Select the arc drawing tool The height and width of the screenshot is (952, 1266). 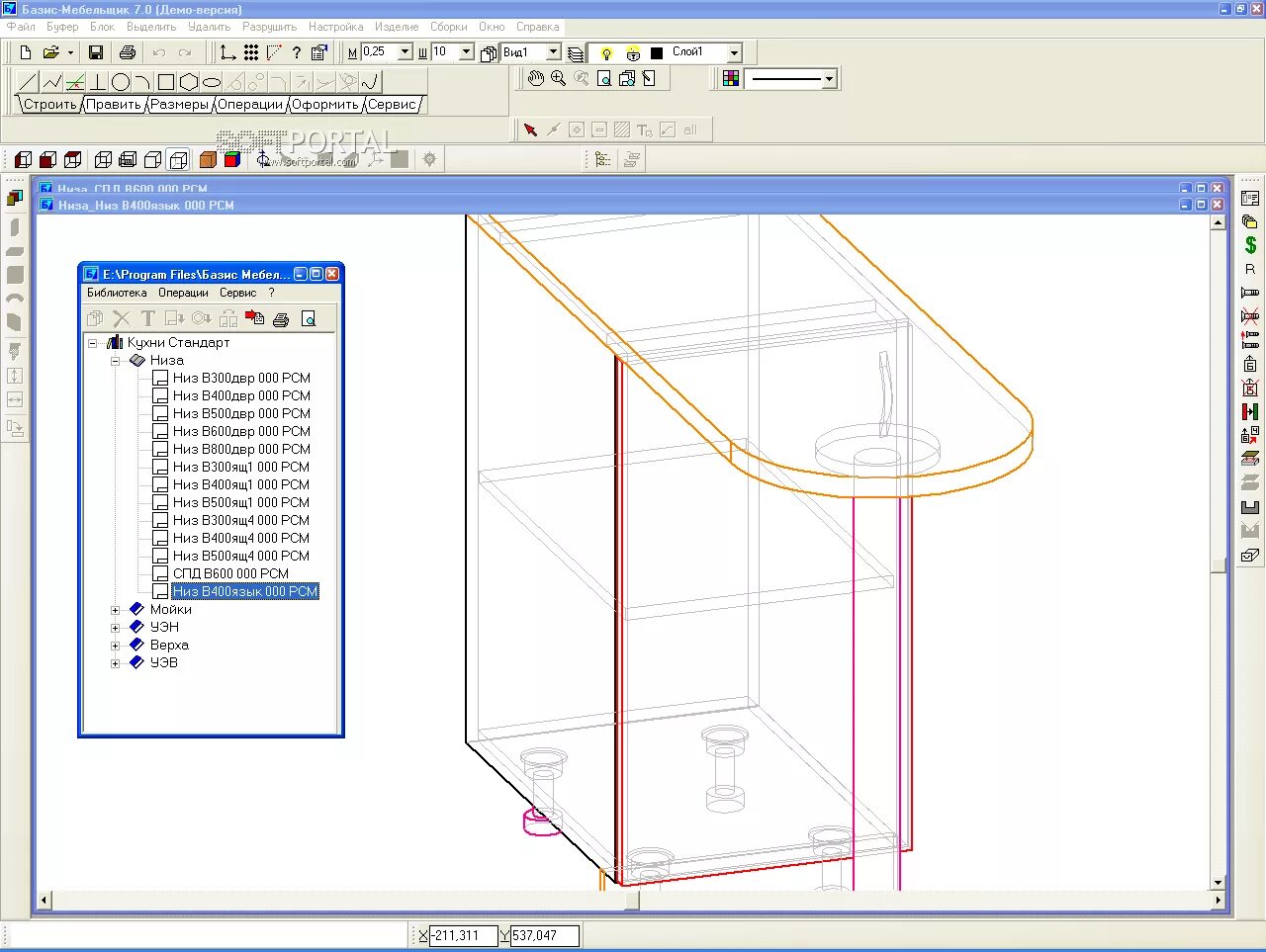click(143, 82)
